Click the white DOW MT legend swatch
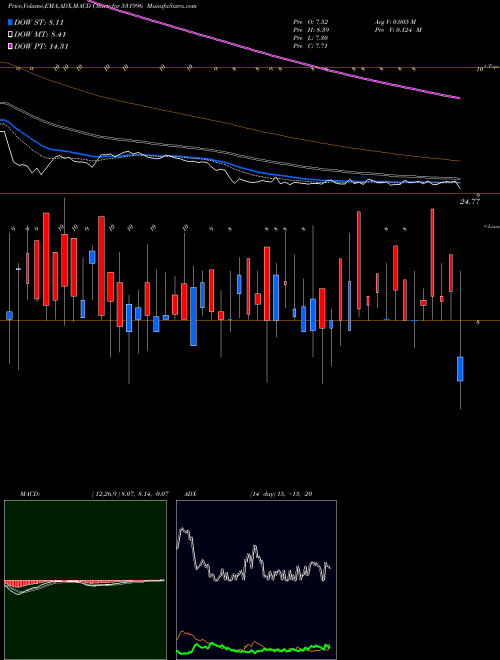The image size is (500, 660). pyautogui.click(x=10, y=35)
